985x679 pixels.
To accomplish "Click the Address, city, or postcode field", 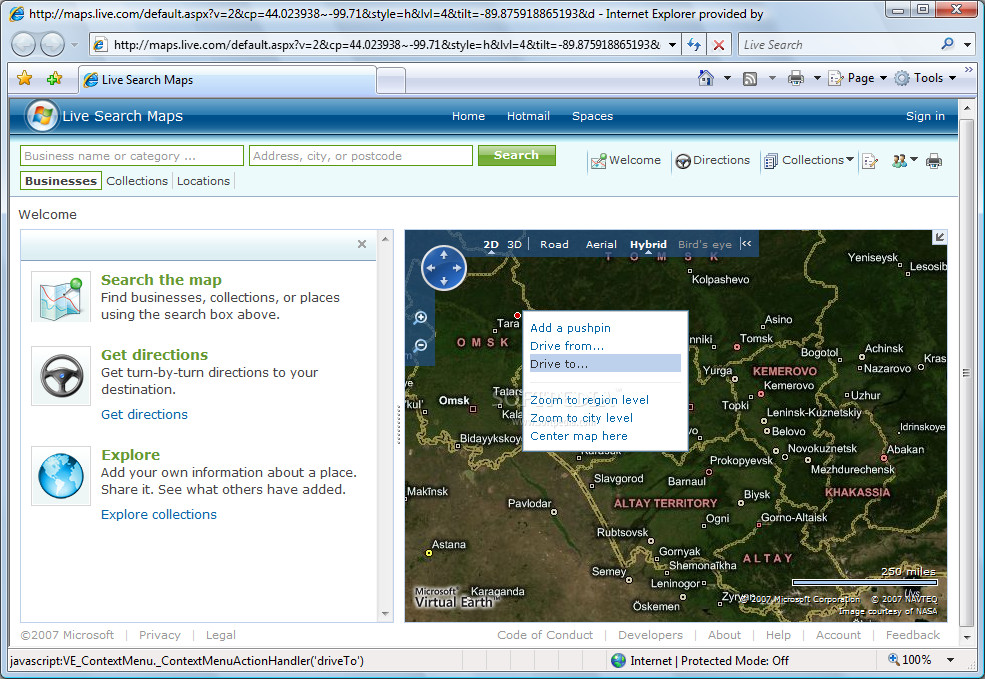I will pos(361,156).
